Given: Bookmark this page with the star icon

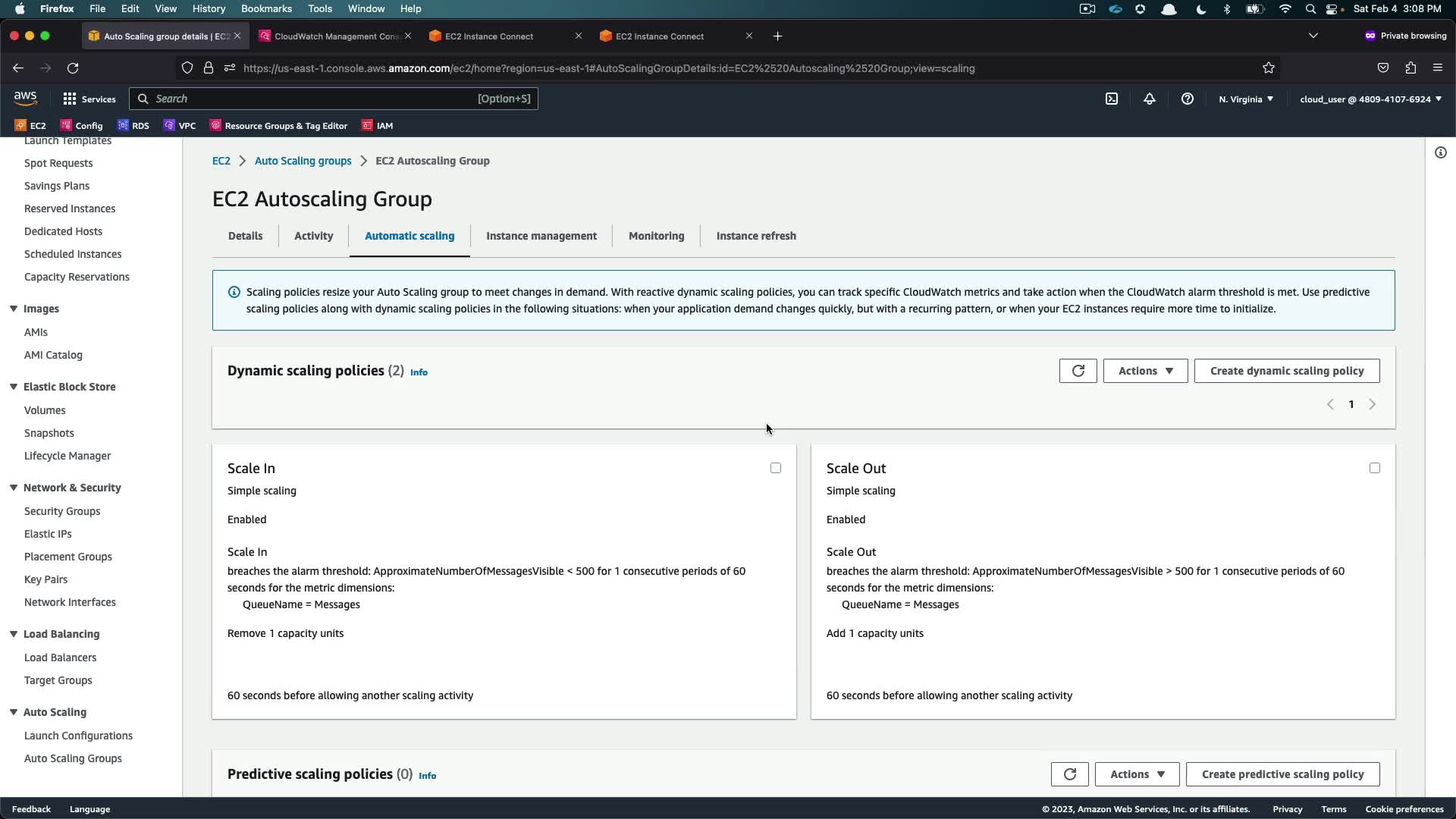Looking at the screenshot, I should click(x=1269, y=68).
